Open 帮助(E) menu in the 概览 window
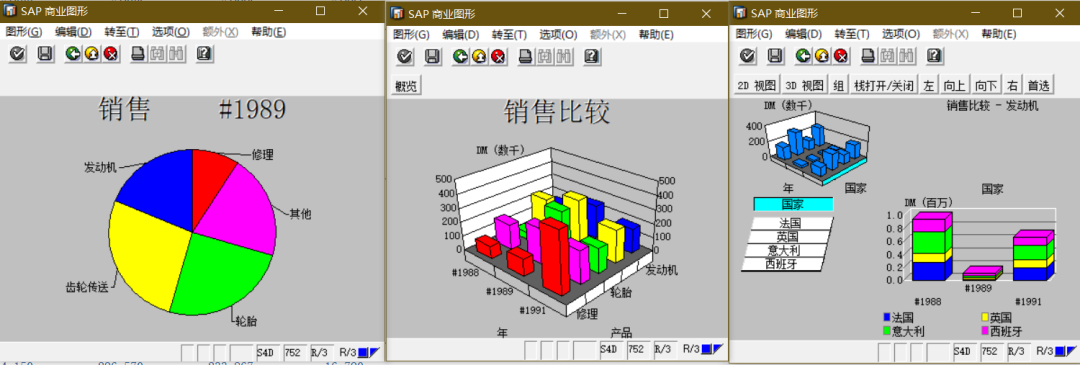Screen dimensions: 1080x365 [x=656, y=34]
